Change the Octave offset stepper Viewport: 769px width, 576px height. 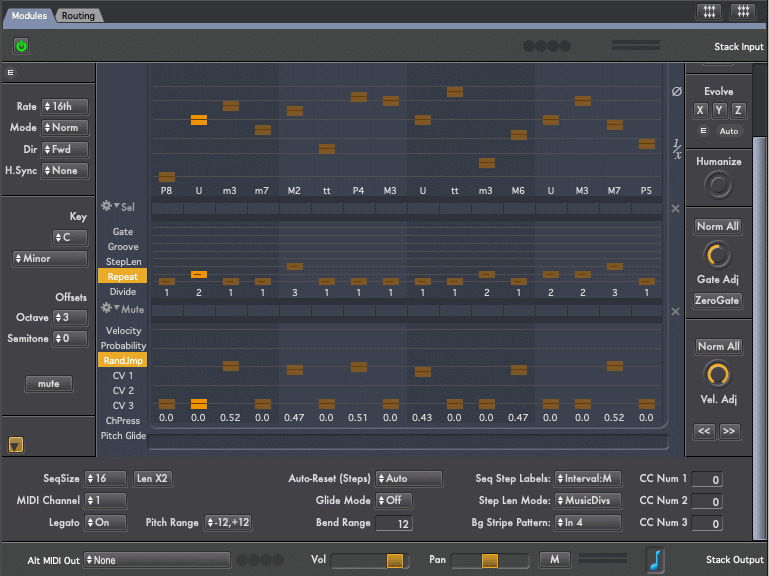70,317
